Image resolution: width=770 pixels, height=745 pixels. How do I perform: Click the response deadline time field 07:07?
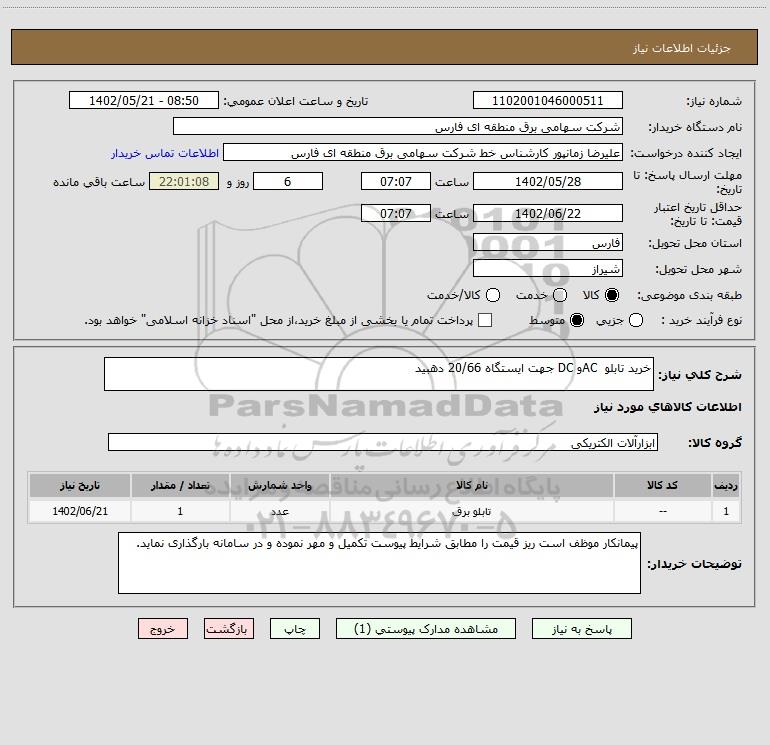396,181
